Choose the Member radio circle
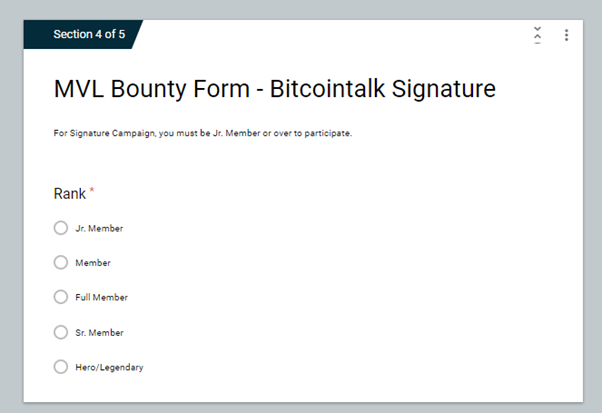The height and width of the screenshot is (413, 602). [x=61, y=263]
